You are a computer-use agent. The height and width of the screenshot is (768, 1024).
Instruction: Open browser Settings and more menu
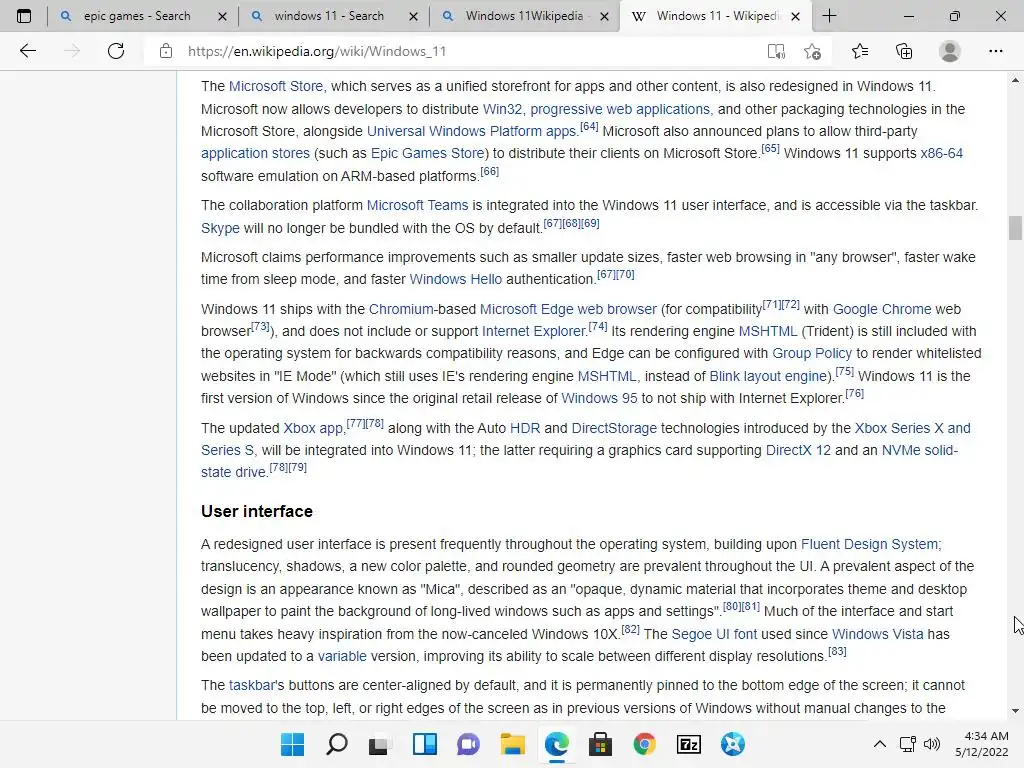pyautogui.click(x=995, y=51)
